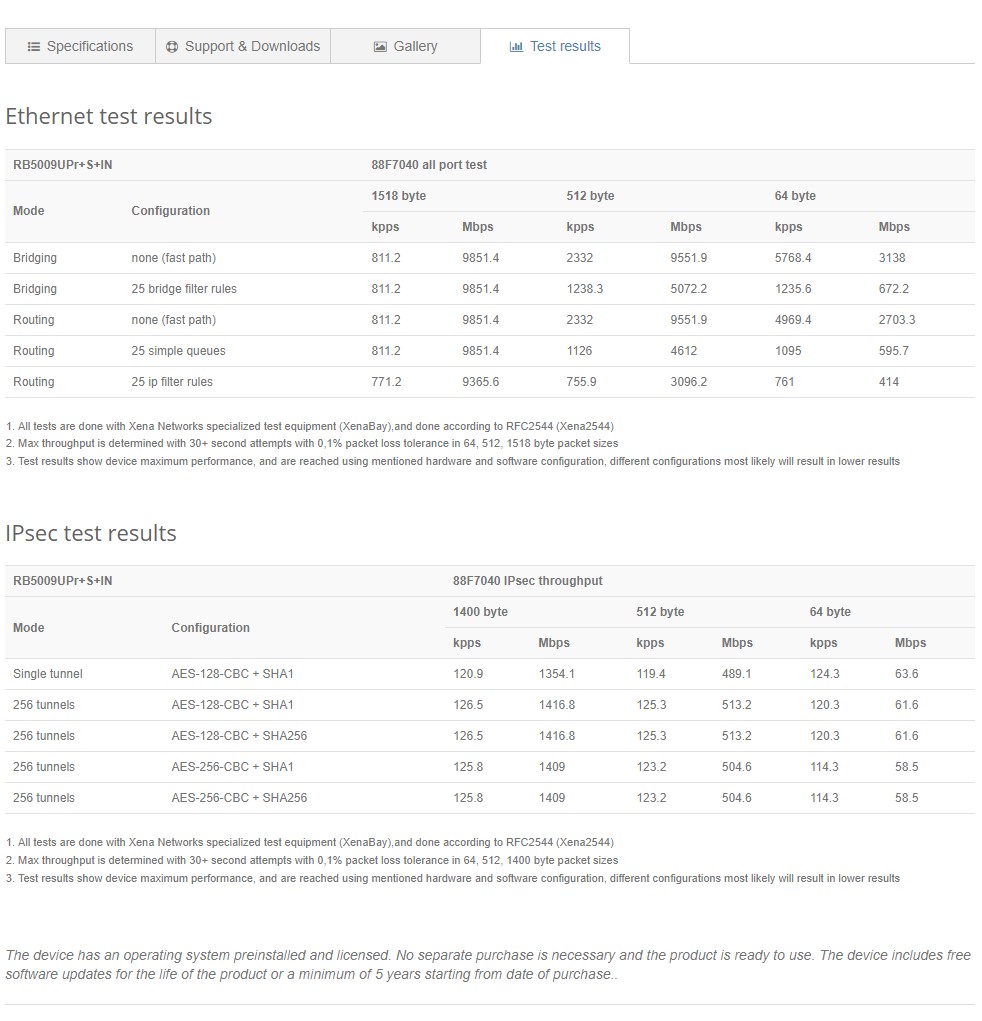Click the 'Single tunnel' mode cell

click(x=48, y=674)
